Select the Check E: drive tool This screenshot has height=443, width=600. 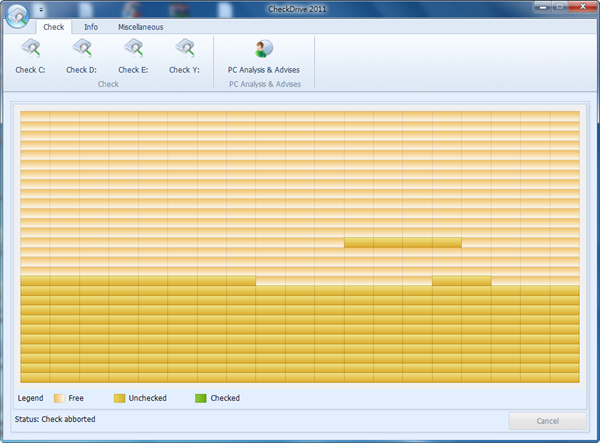(133, 50)
